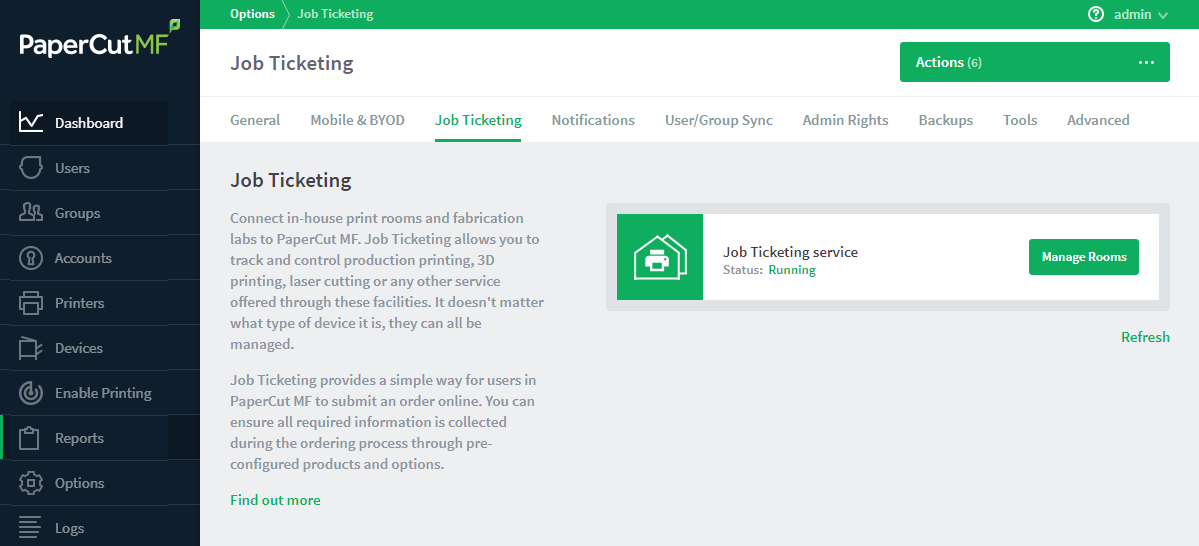This screenshot has height=546, width=1199.
Task: Open the Advanced tab
Action: pos(1098,120)
